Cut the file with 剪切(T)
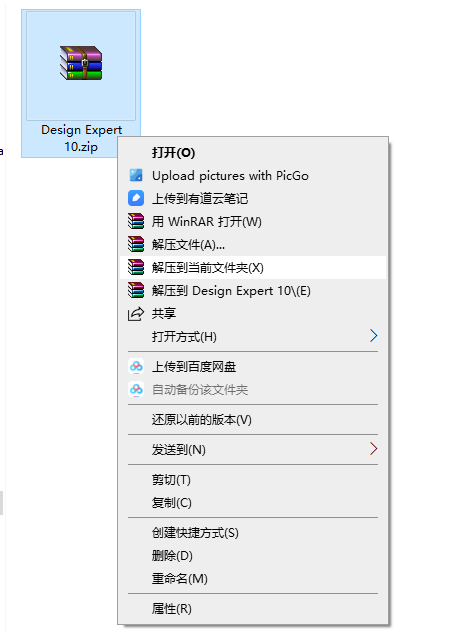 coord(253,480)
